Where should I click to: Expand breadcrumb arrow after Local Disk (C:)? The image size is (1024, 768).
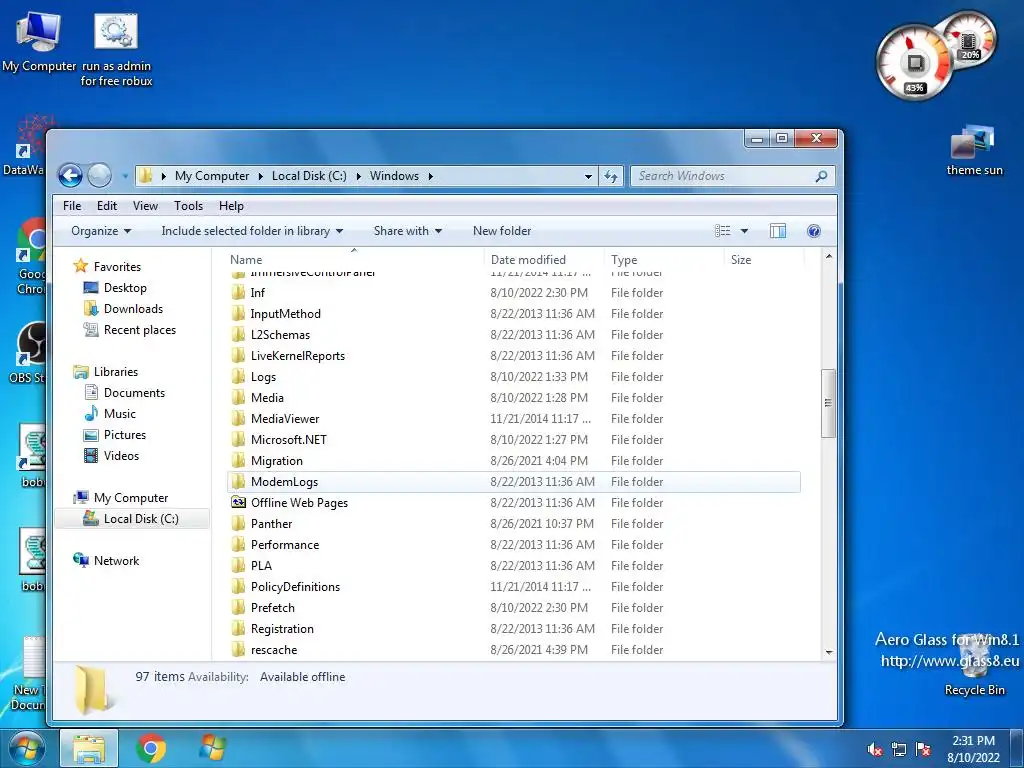point(359,176)
